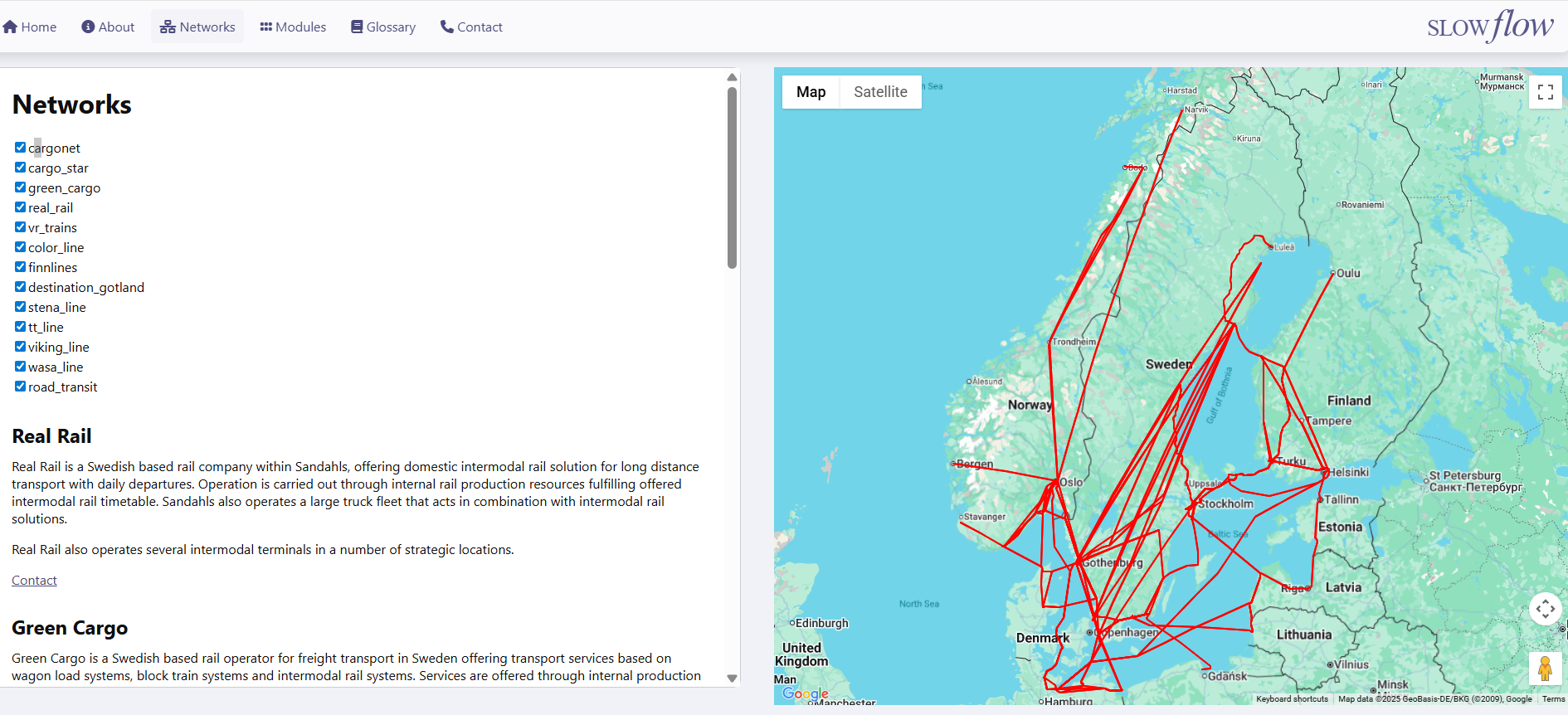Toggle the real_rail checkbox
The height and width of the screenshot is (715, 1568).
click(20, 207)
